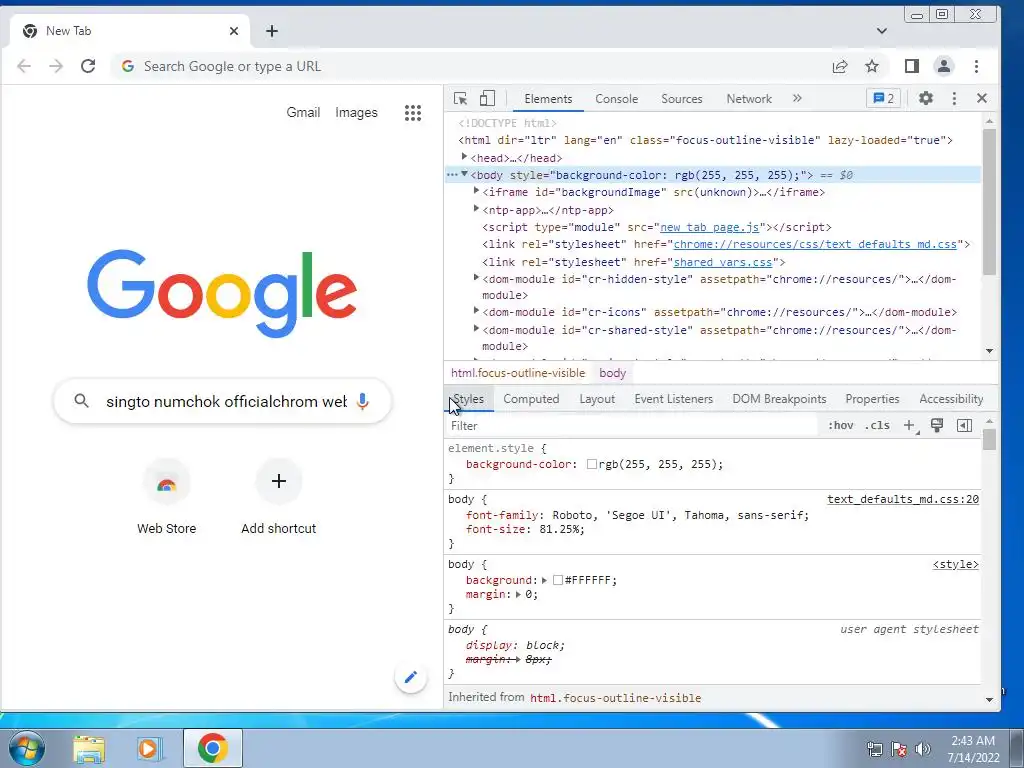Expand the ntp-app node
The image size is (1024, 768).
click(476, 208)
